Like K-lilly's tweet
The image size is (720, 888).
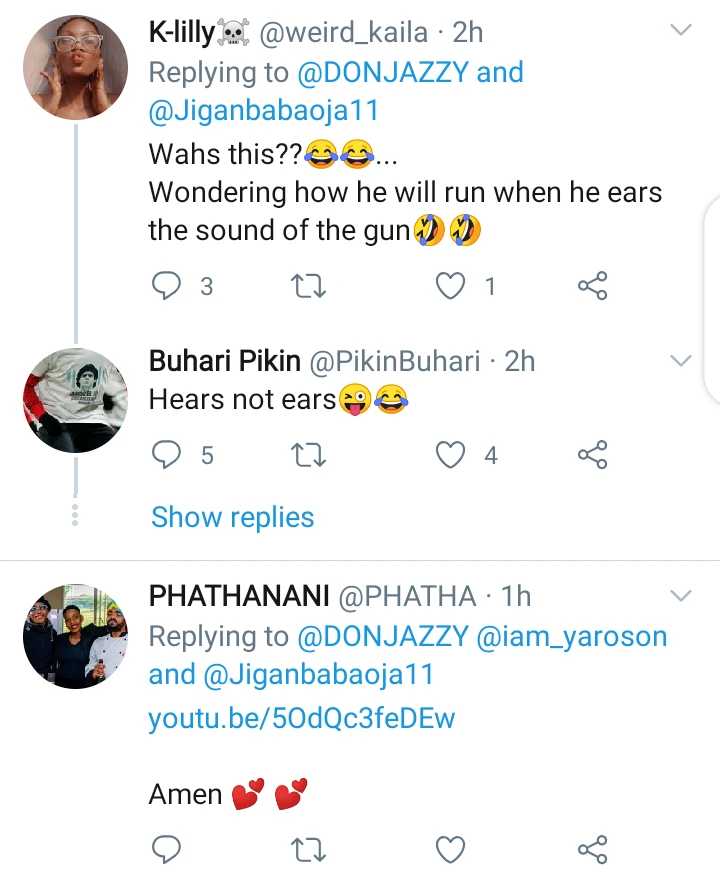coord(453,287)
